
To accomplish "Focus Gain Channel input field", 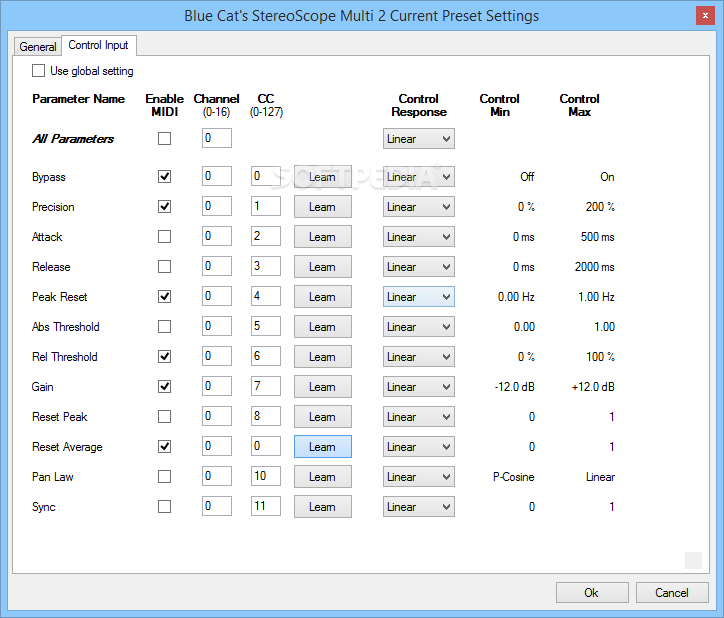I will click(x=217, y=386).
